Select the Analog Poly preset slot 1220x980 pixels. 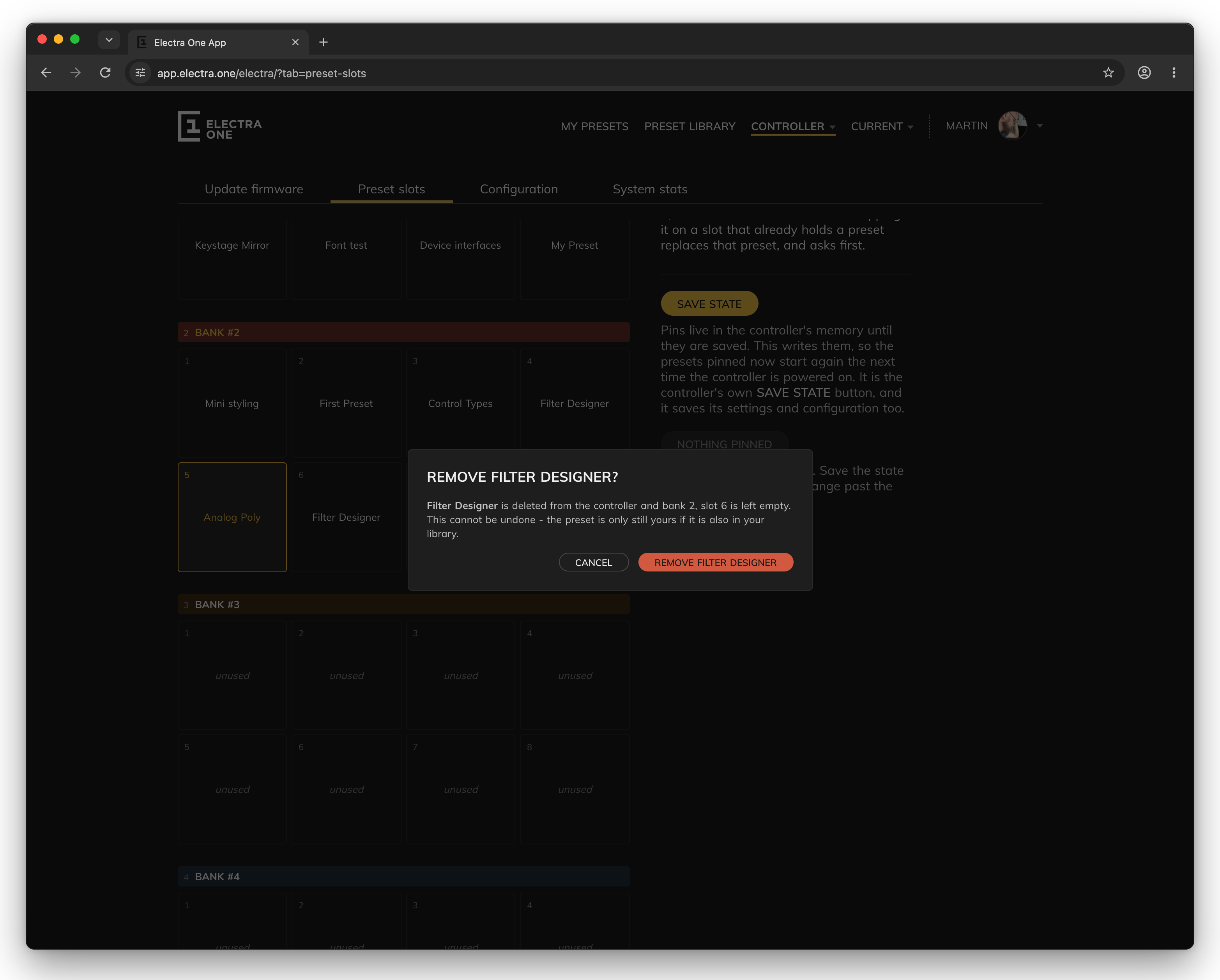coord(232,517)
